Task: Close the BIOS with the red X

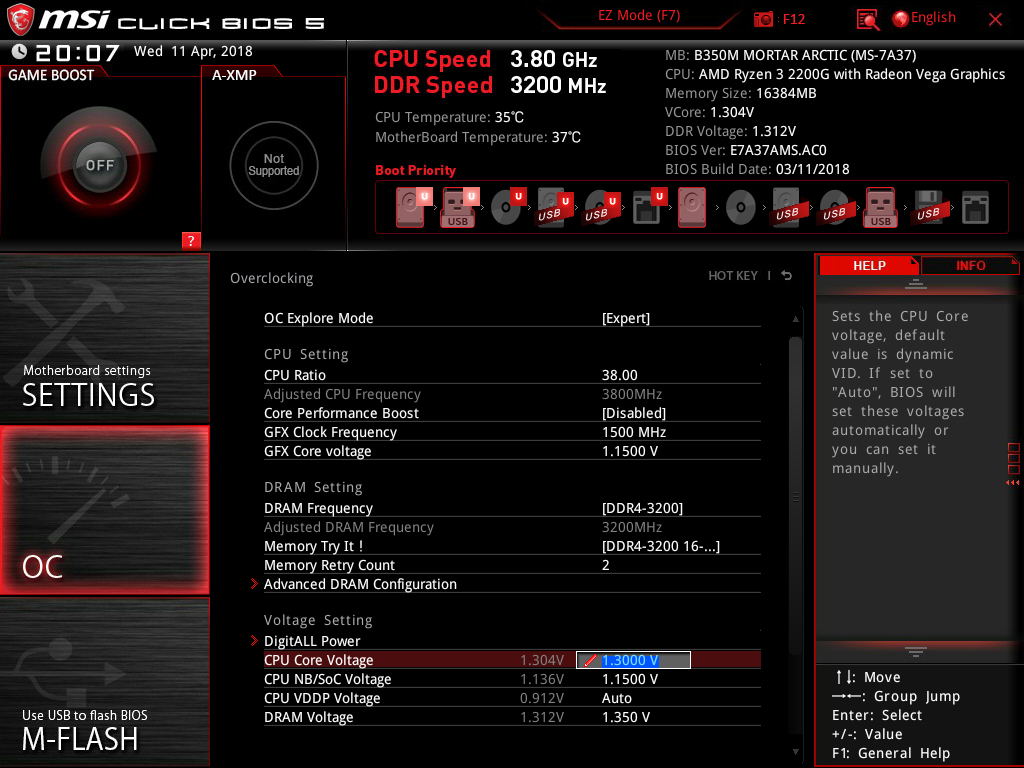Action: coord(995,20)
